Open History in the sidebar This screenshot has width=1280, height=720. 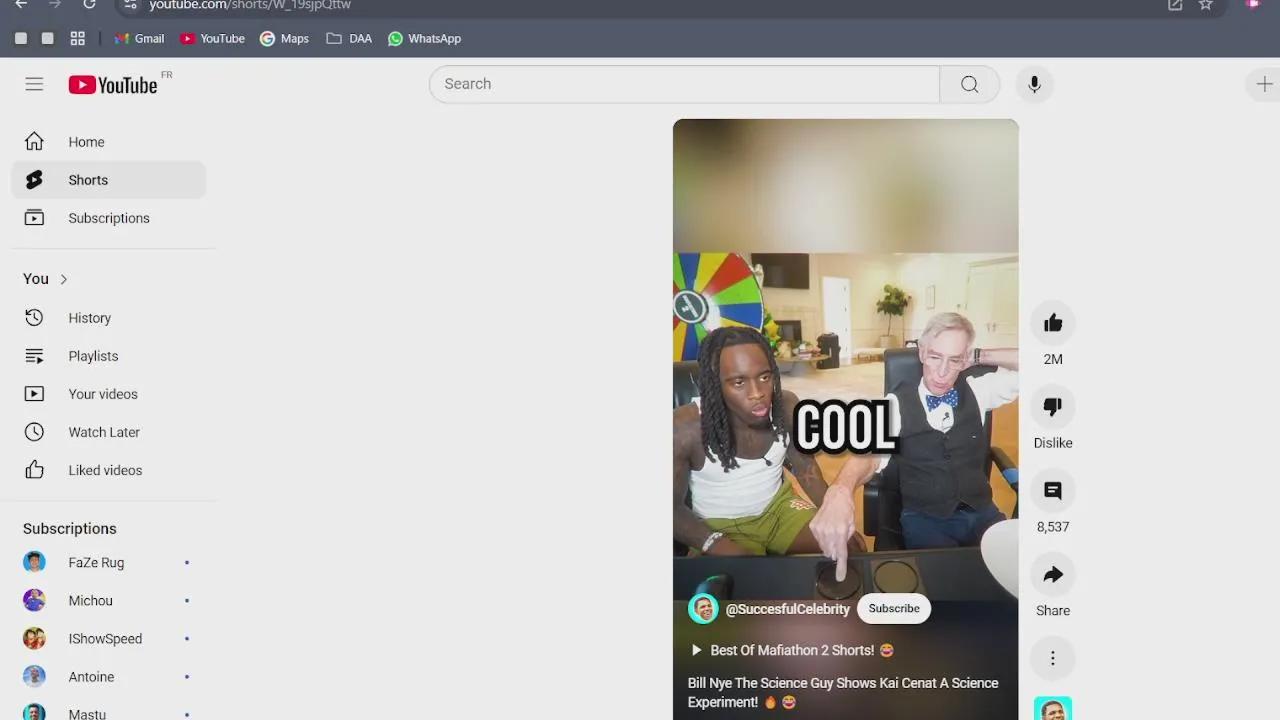point(109,318)
